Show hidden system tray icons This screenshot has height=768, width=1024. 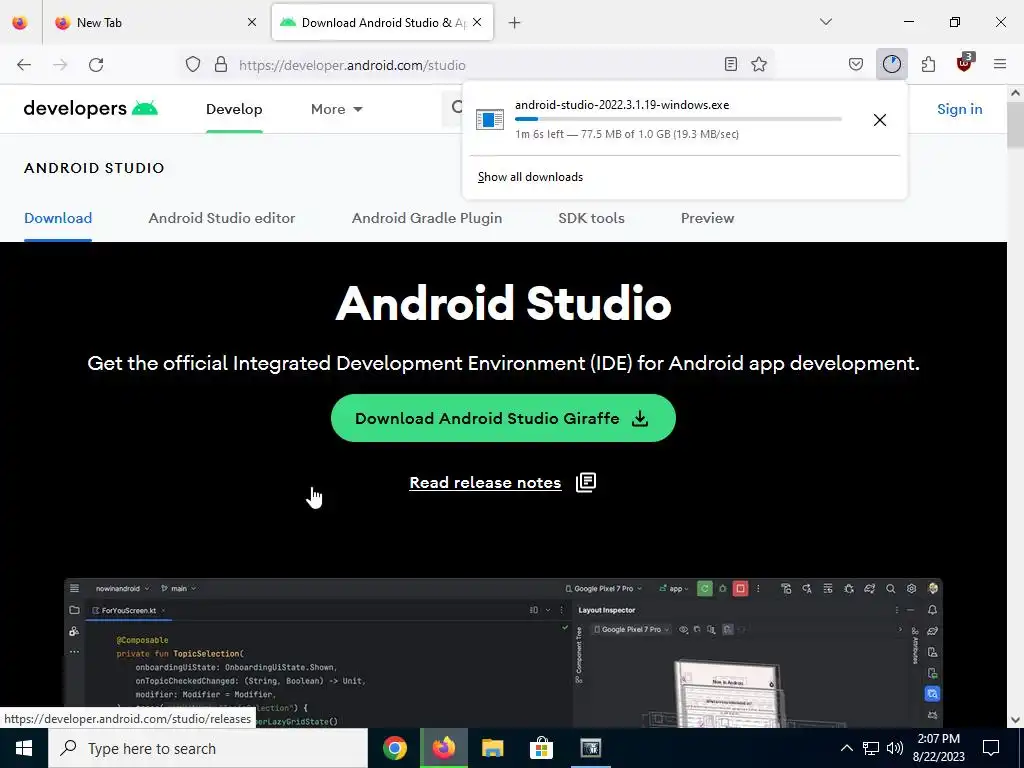[x=846, y=748]
